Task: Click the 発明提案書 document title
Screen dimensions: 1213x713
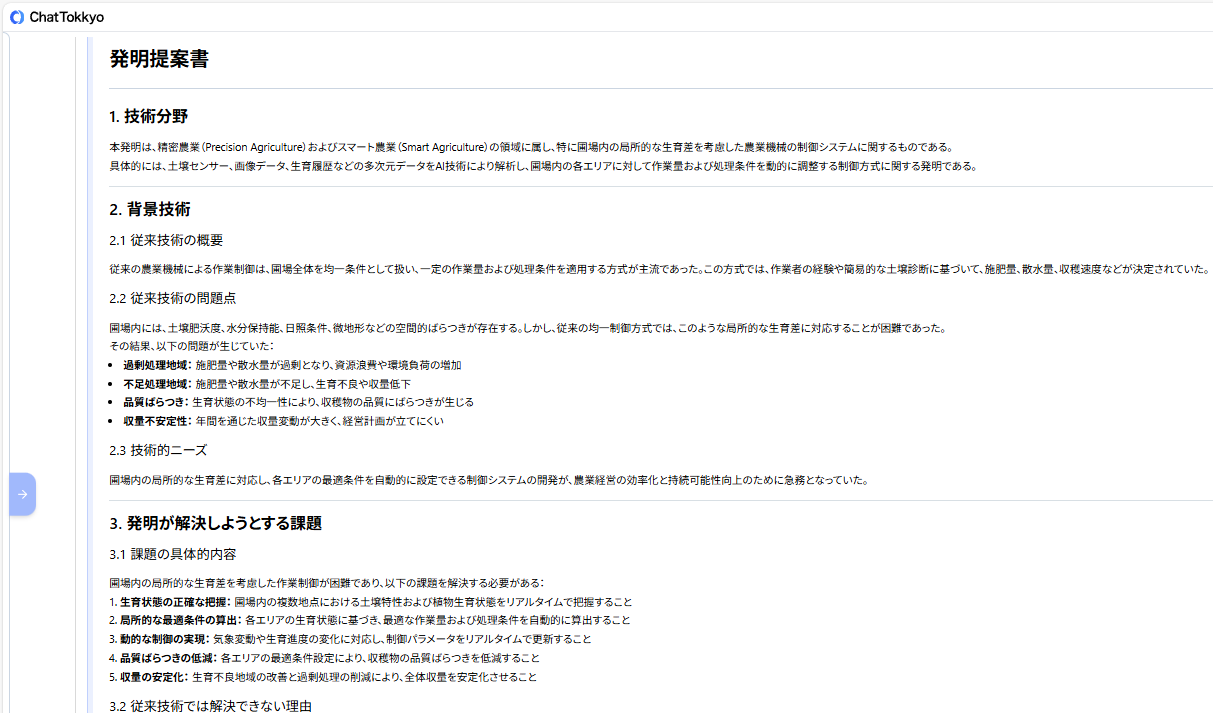Action: (x=159, y=59)
